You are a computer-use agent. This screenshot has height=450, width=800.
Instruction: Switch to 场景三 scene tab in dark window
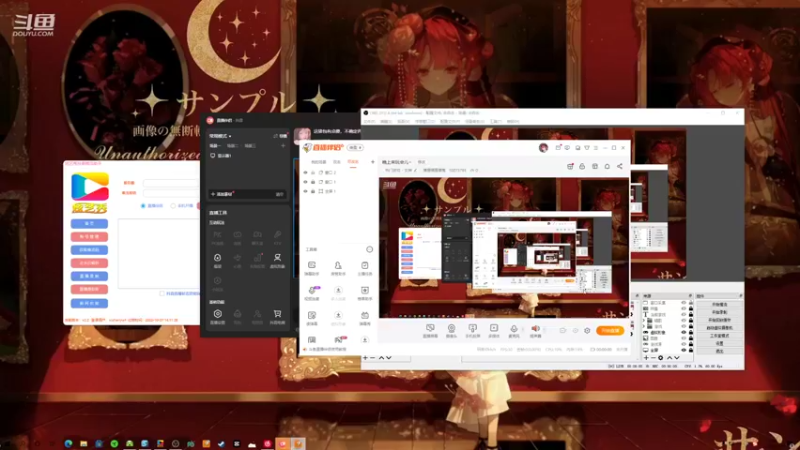click(x=249, y=146)
